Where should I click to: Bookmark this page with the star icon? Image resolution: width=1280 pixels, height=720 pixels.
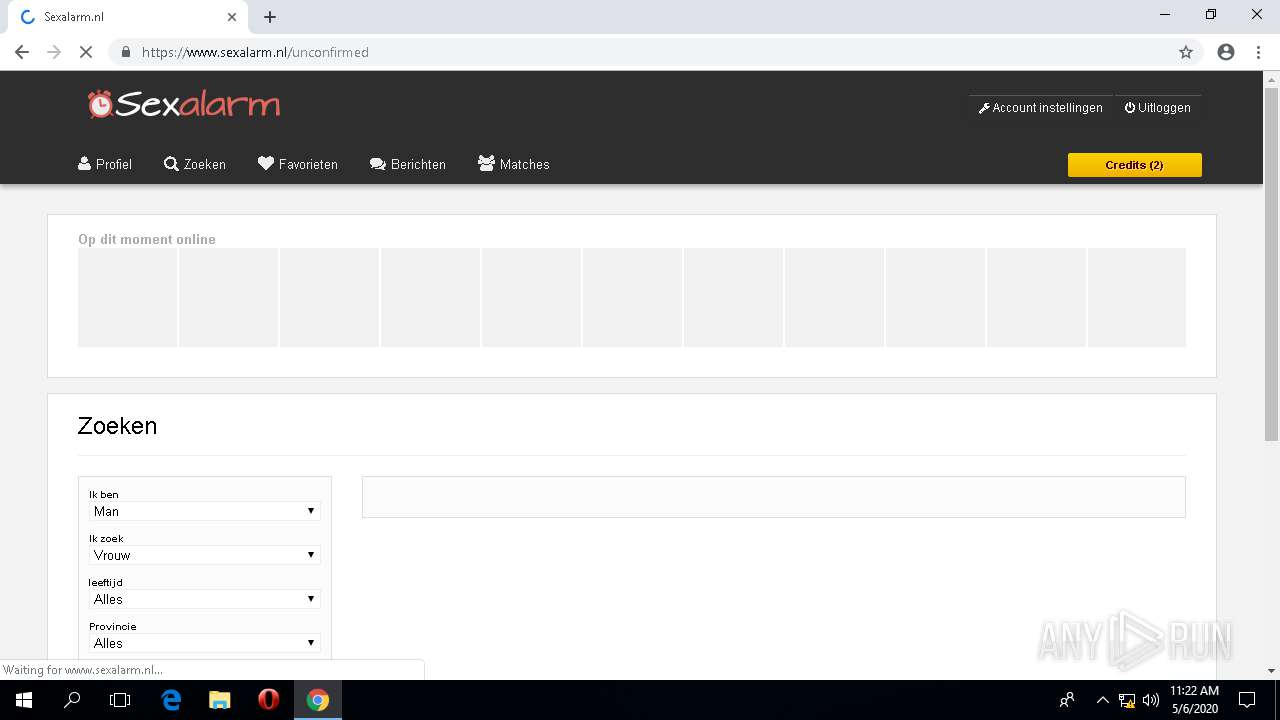[x=1186, y=52]
